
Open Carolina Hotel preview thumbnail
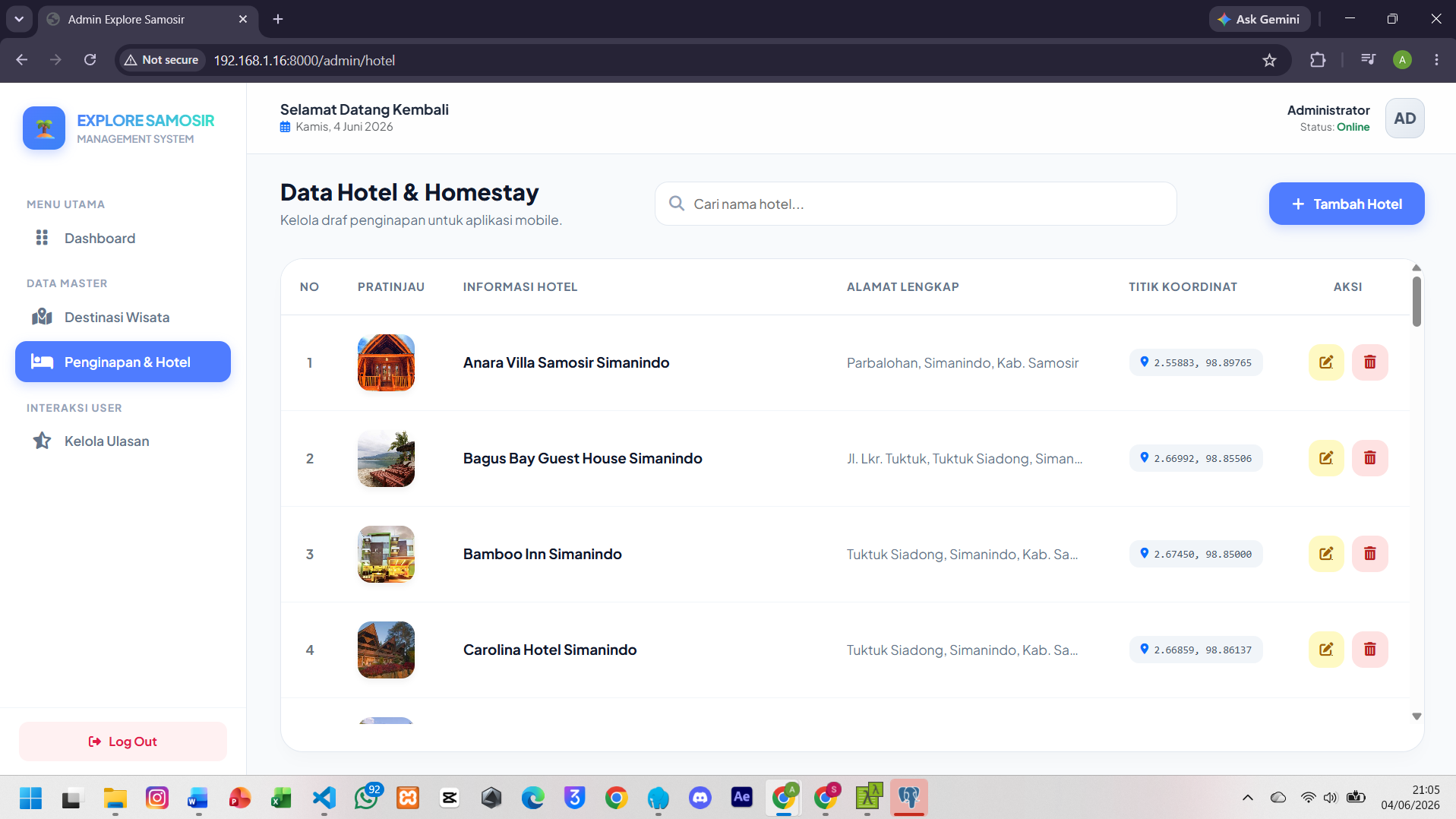[x=386, y=650]
